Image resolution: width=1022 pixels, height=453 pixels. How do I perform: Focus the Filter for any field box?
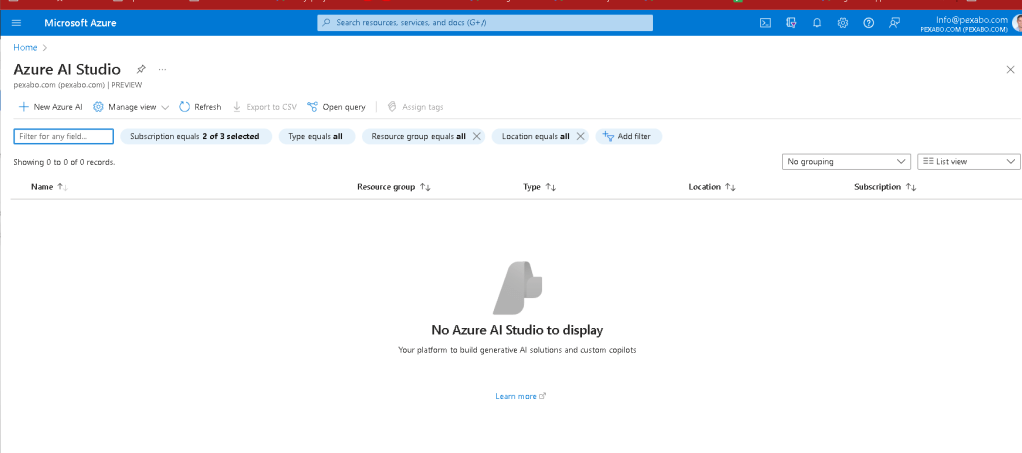coord(63,136)
